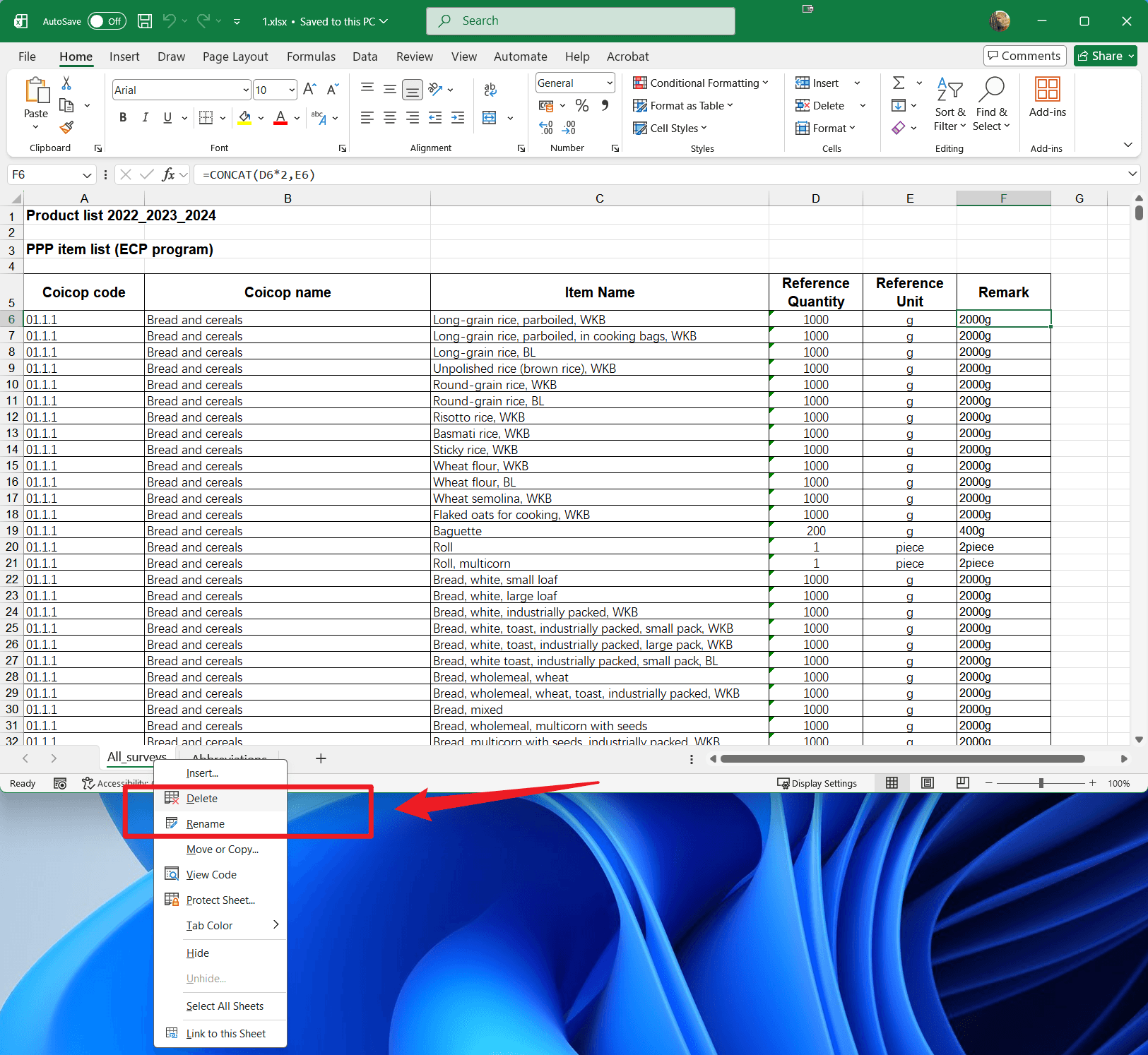The height and width of the screenshot is (1055, 1148).
Task: Expand the Name Box dropdown arrow
Action: (x=87, y=175)
